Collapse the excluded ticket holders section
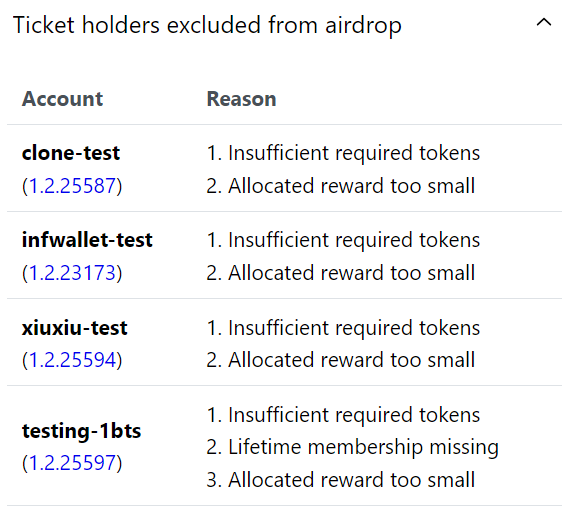 544,23
